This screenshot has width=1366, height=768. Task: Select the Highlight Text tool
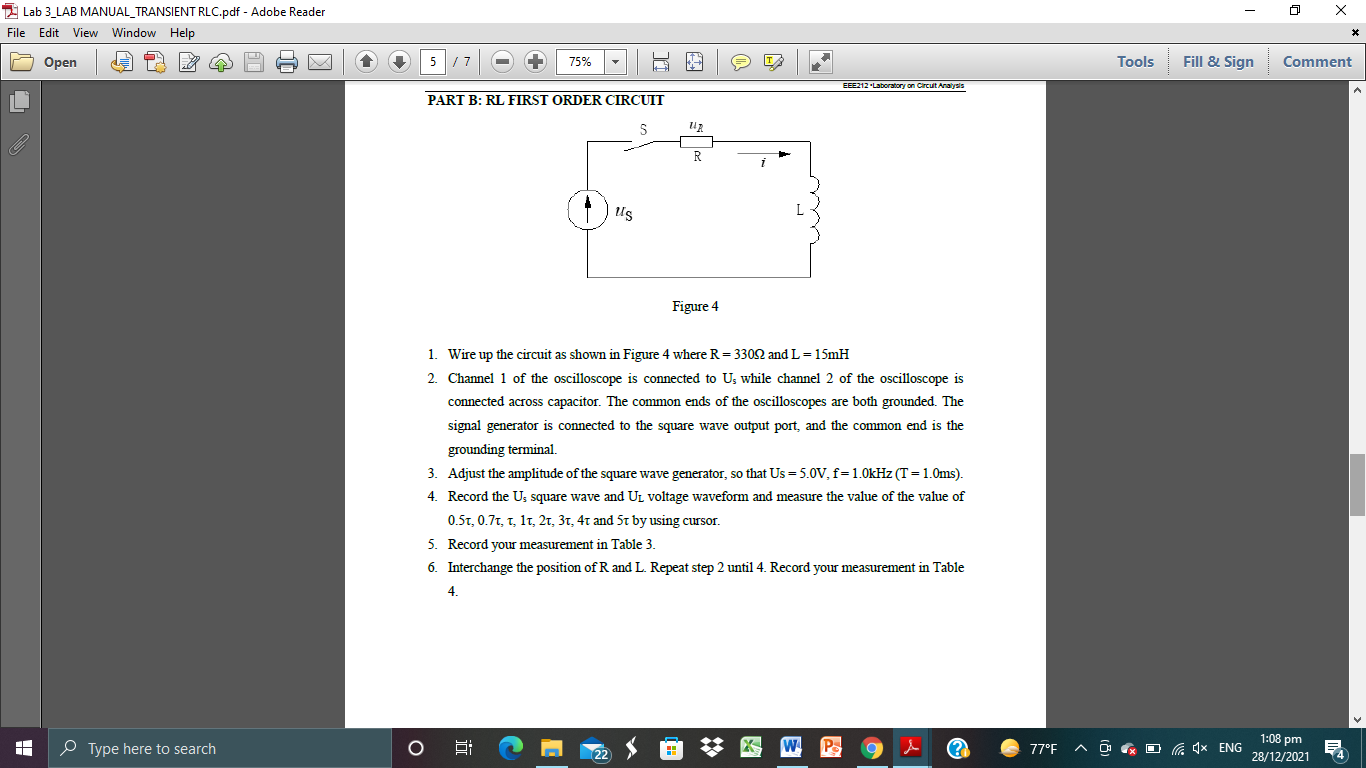(x=773, y=61)
